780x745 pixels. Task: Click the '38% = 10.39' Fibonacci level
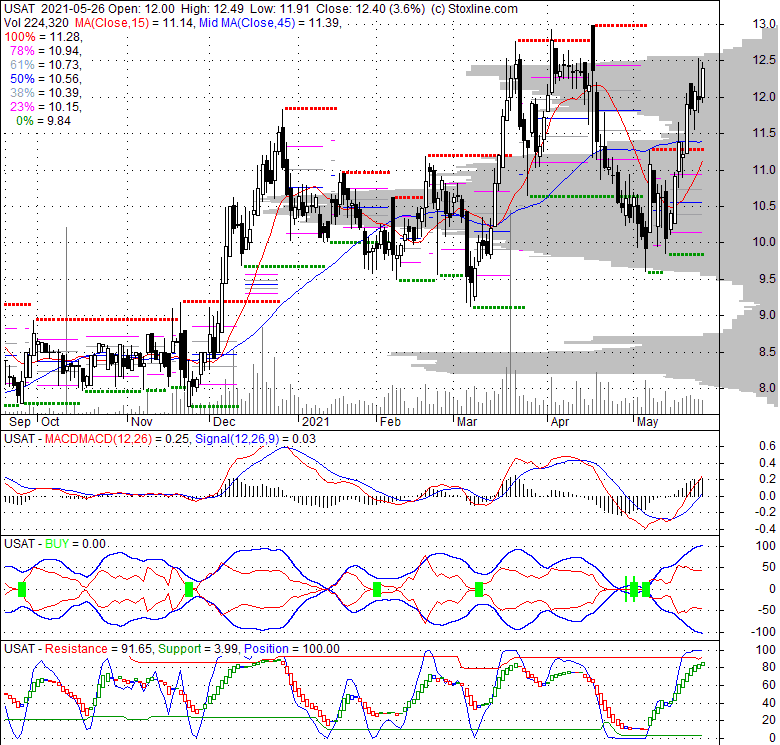[x=45, y=93]
